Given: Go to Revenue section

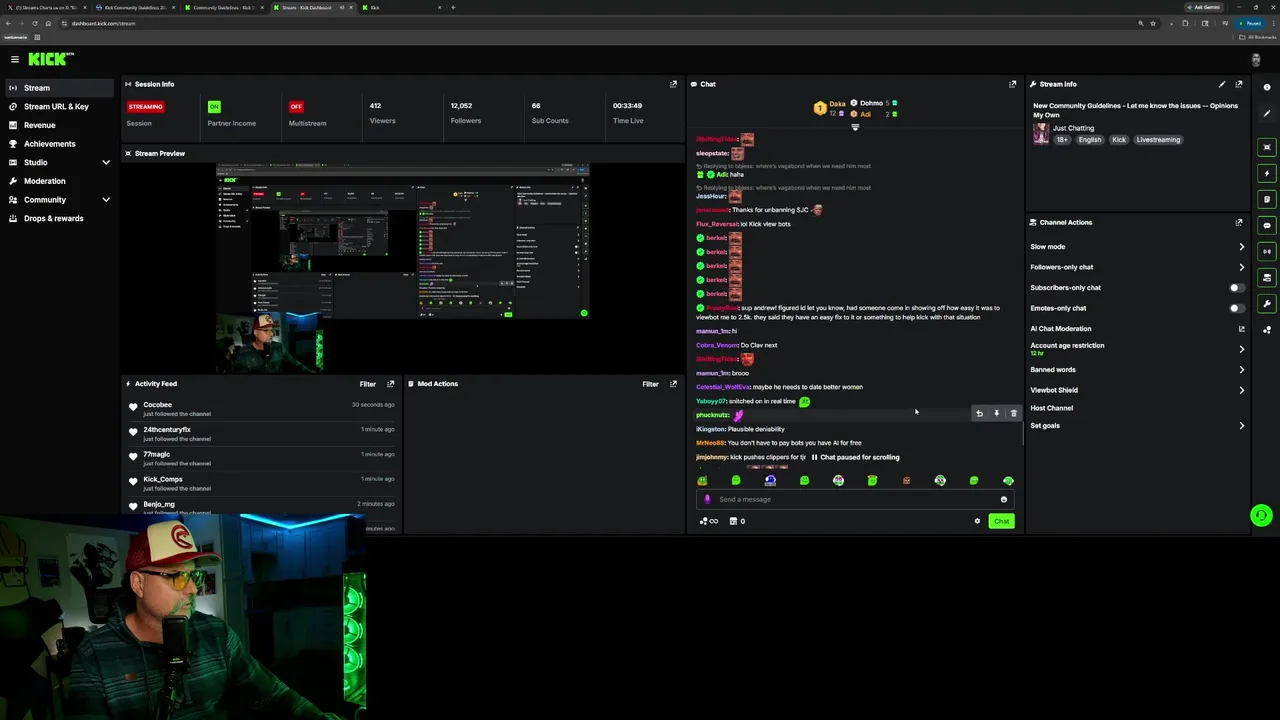Looking at the screenshot, I should pos(58,125).
